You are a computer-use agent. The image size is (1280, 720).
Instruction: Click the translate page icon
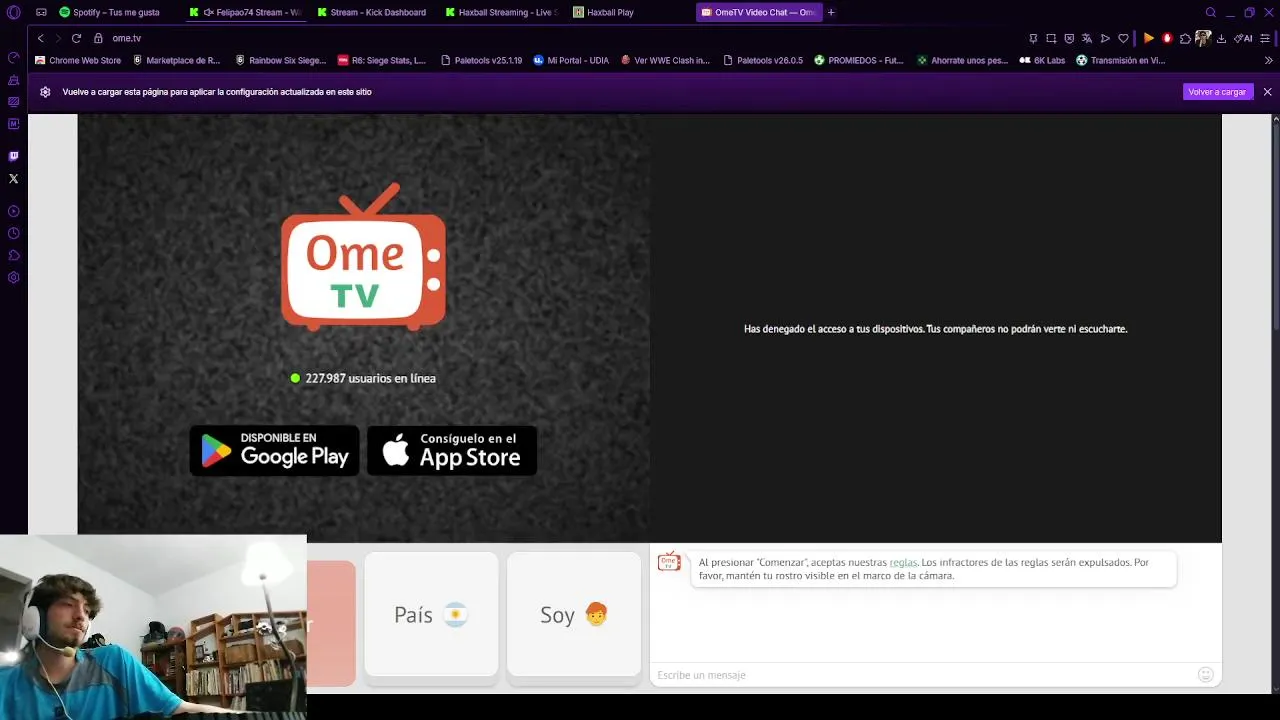[x=1087, y=38]
